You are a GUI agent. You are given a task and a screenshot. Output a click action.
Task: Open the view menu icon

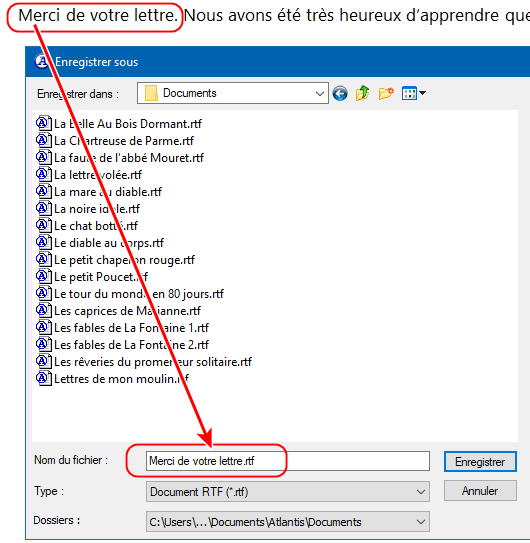click(x=414, y=94)
